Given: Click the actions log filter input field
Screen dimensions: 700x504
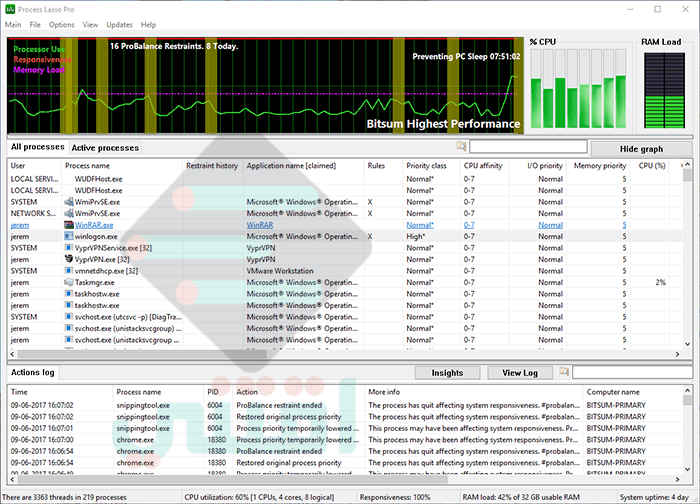Looking at the screenshot, I should pyautogui.click(x=632, y=372).
